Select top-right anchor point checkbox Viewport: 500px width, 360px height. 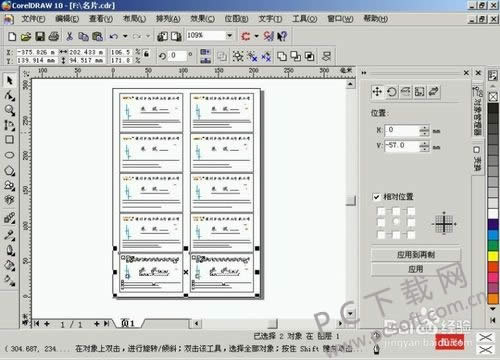[x=411, y=211]
